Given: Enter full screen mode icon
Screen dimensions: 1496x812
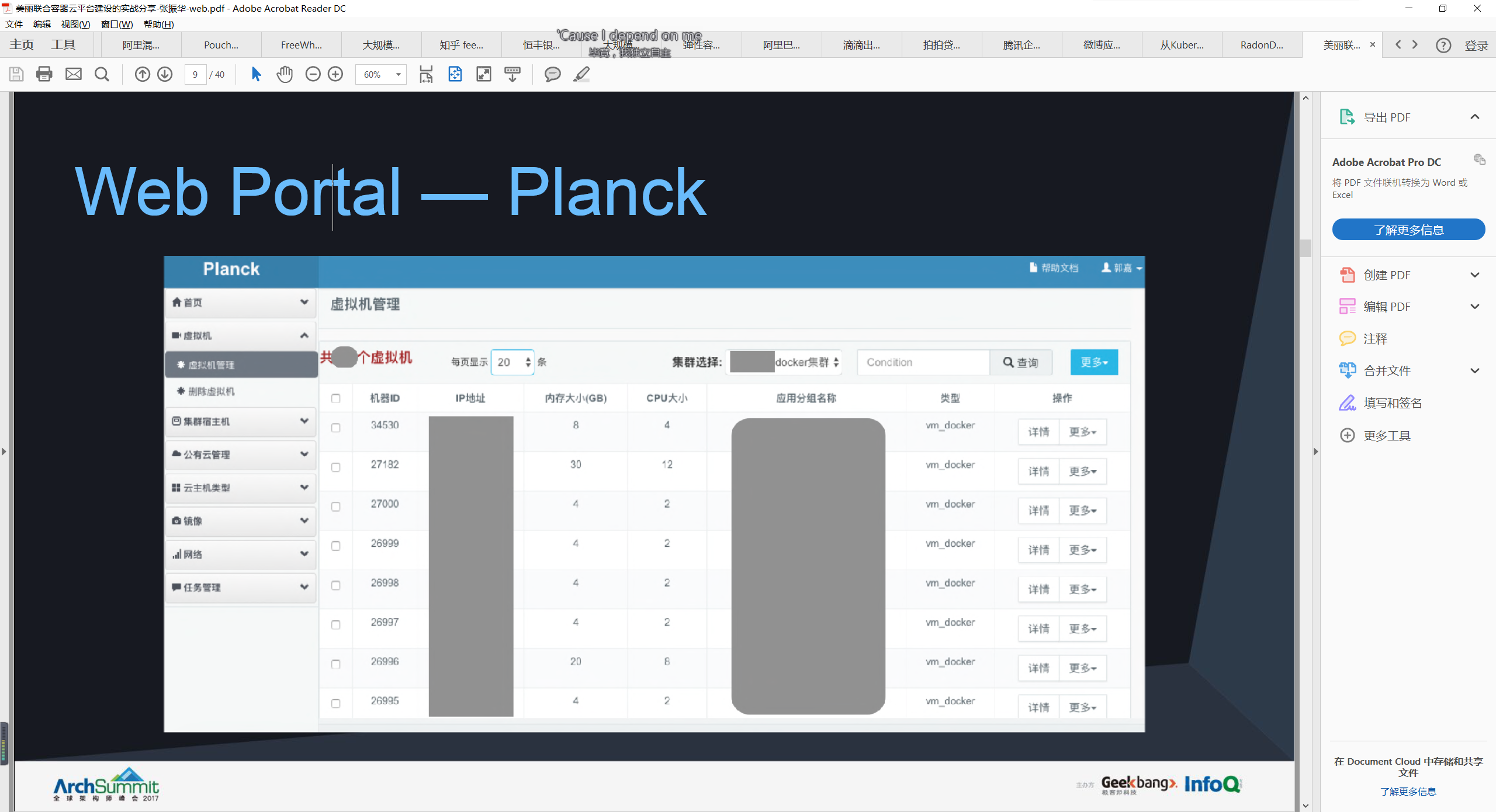Looking at the screenshot, I should 484,74.
